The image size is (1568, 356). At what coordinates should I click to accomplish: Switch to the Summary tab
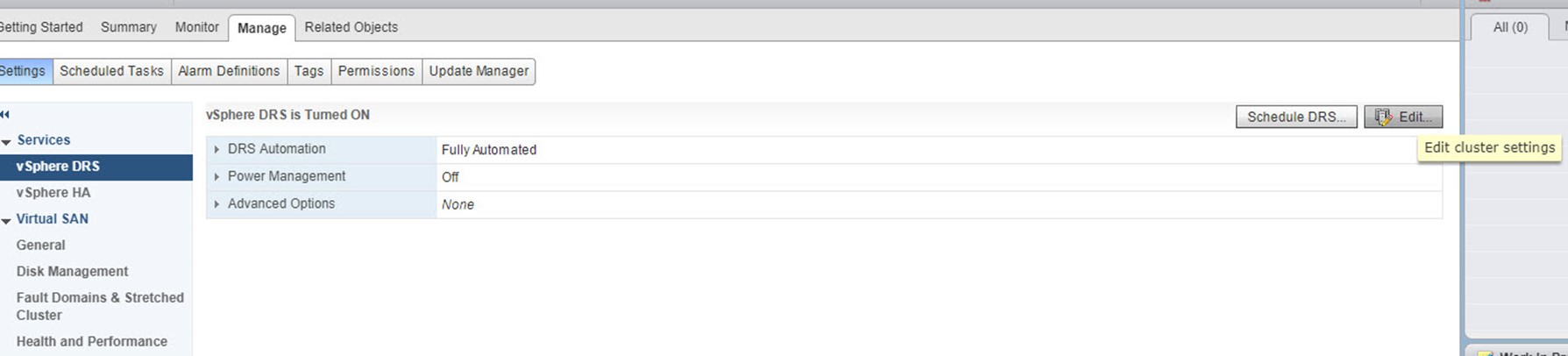point(128,27)
